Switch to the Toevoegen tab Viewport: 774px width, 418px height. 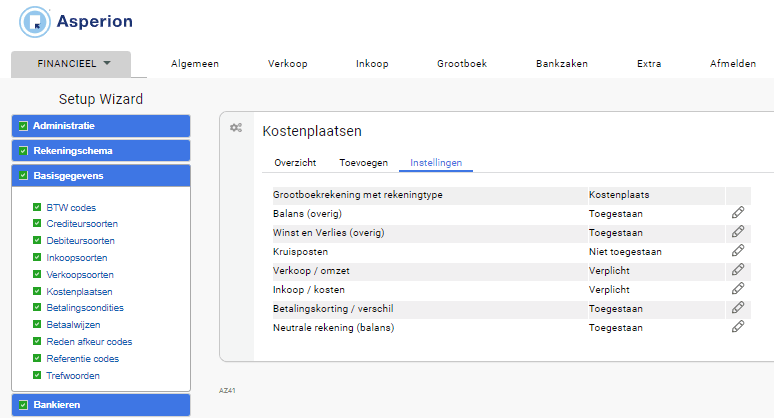click(363, 162)
